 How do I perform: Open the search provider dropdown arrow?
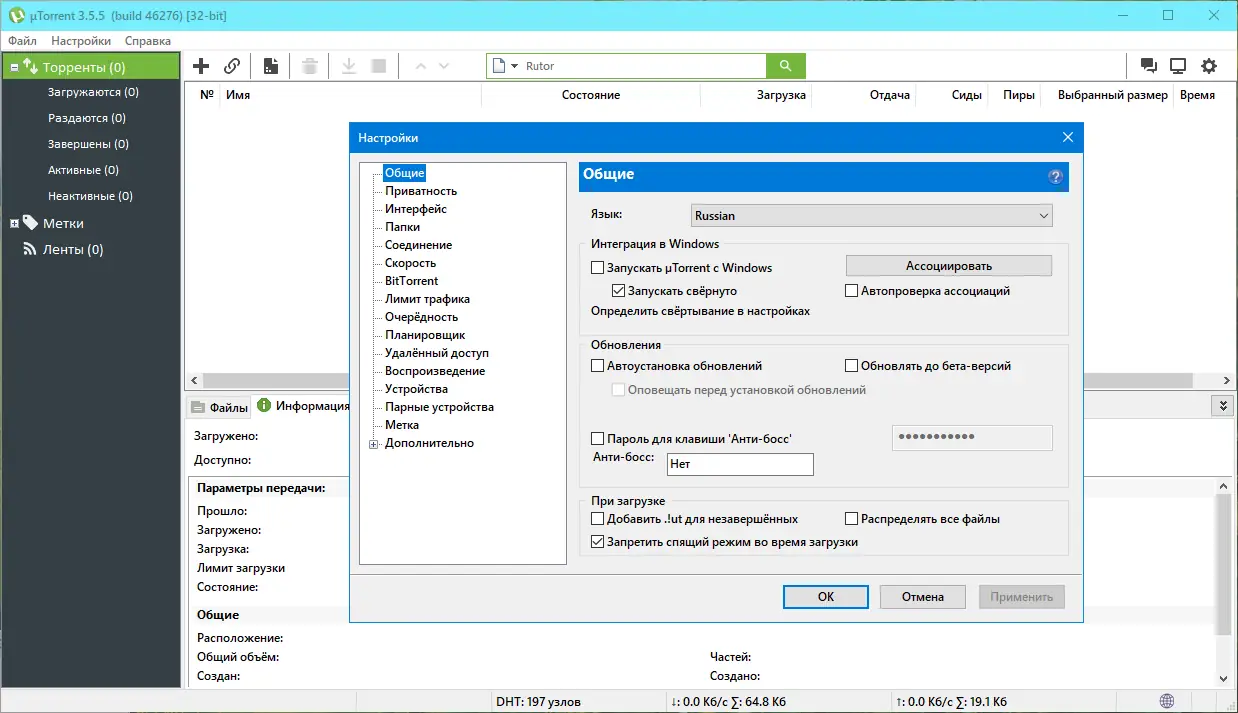pos(514,66)
